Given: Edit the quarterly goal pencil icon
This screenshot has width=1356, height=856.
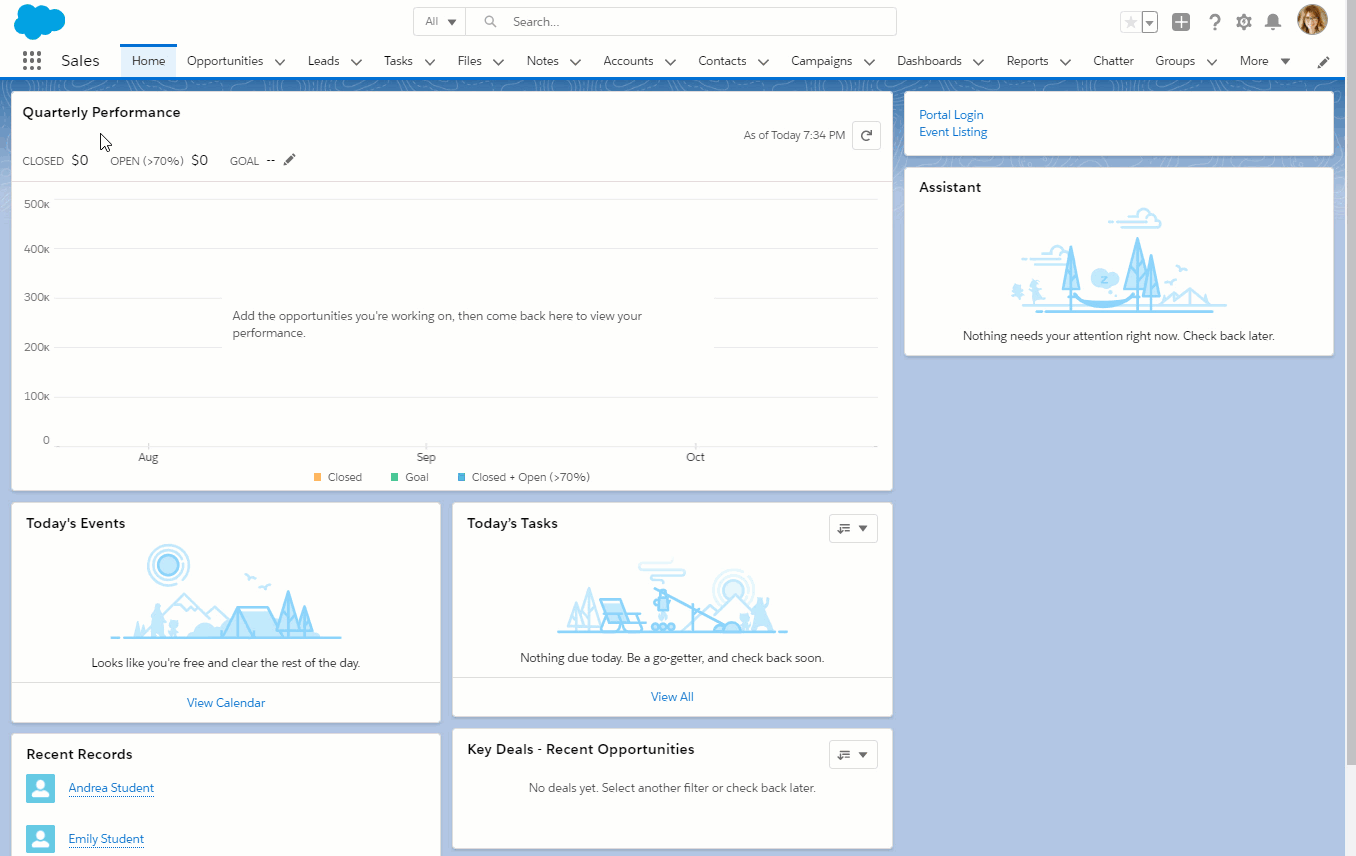Looking at the screenshot, I should (290, 160).
